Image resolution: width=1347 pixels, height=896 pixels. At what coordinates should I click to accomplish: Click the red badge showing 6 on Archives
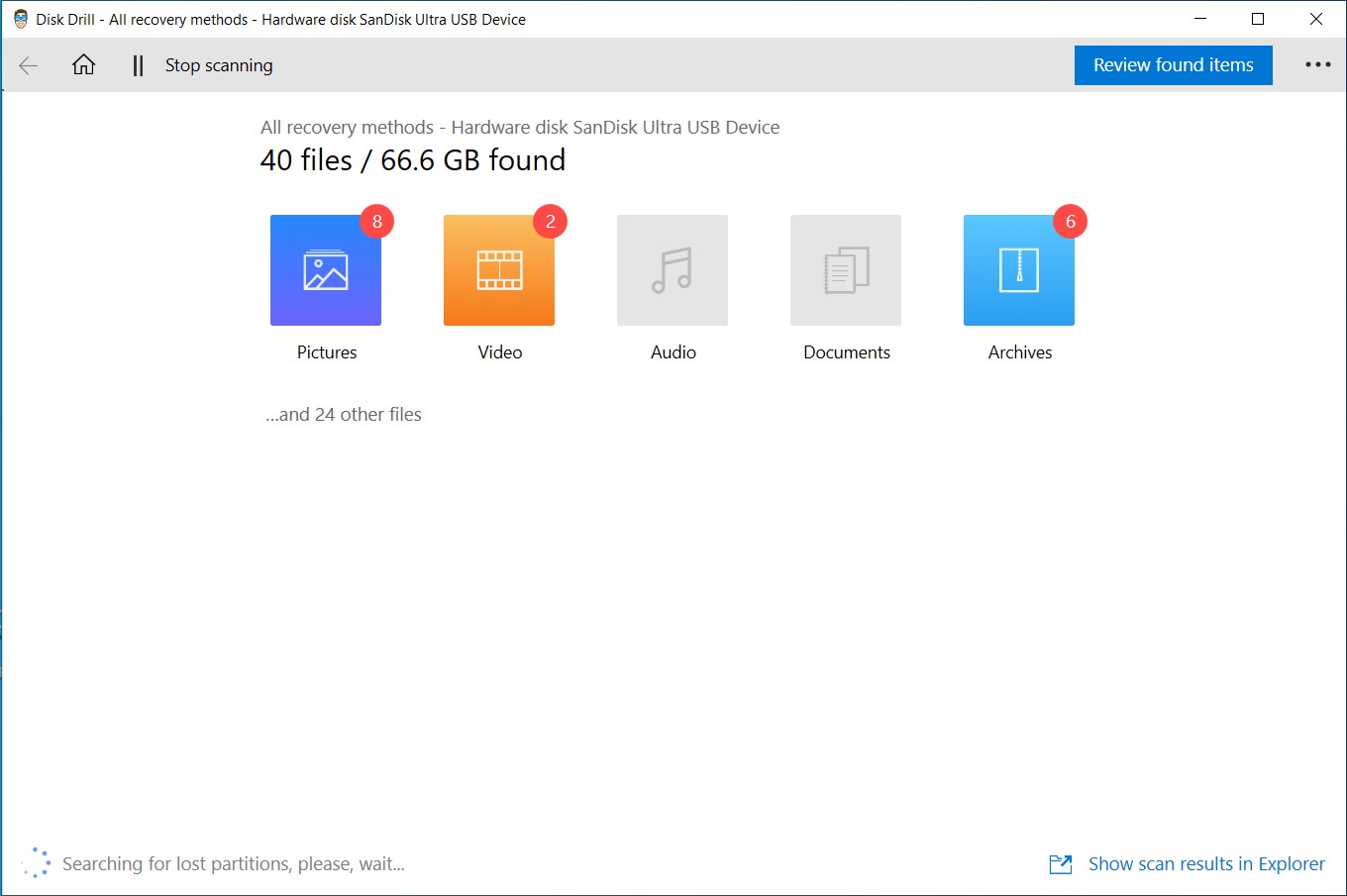point(1071,222)
